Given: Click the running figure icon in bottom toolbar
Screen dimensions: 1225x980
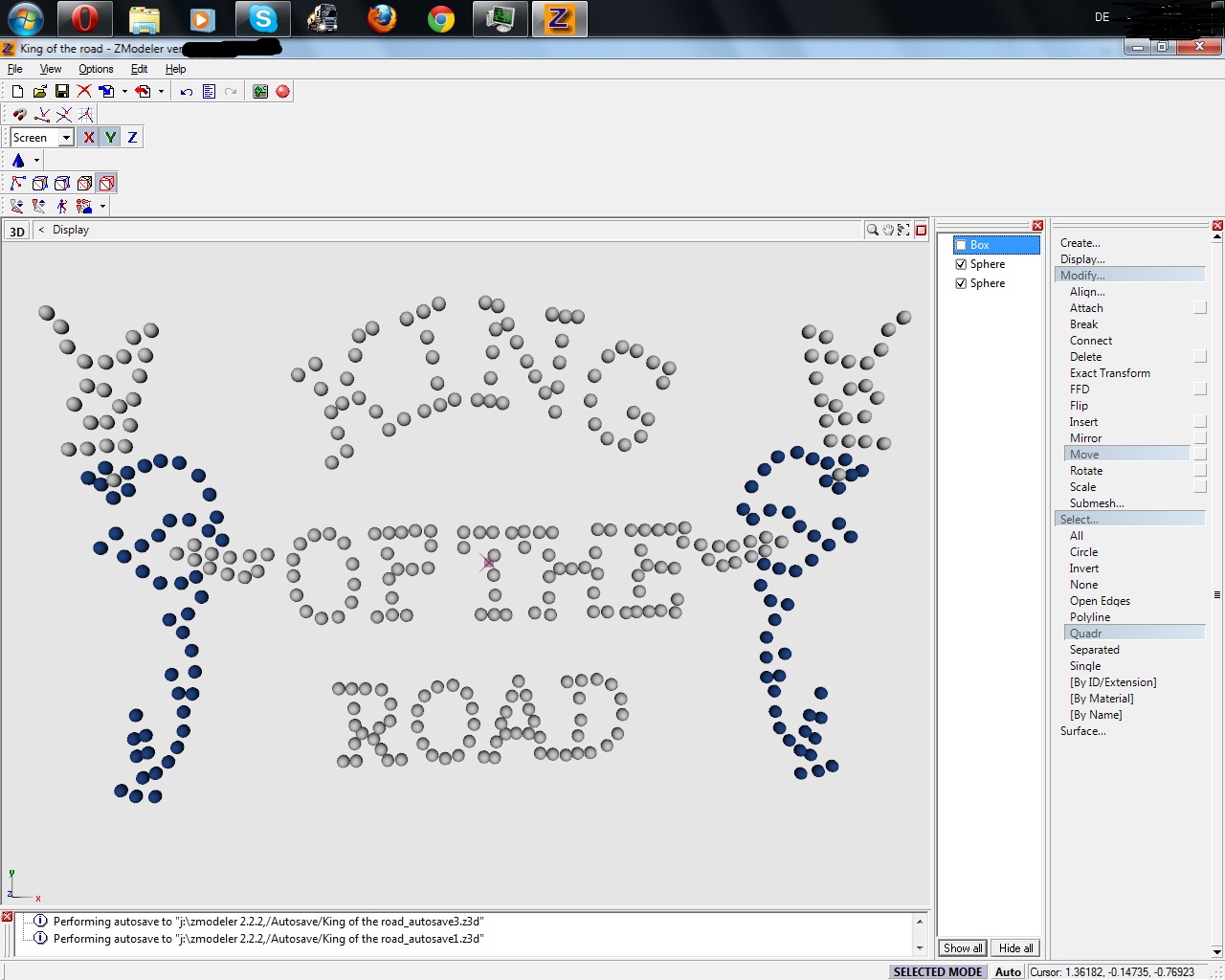Looking at the screenshot, I should pyautogui.click(x=62, y=206).
